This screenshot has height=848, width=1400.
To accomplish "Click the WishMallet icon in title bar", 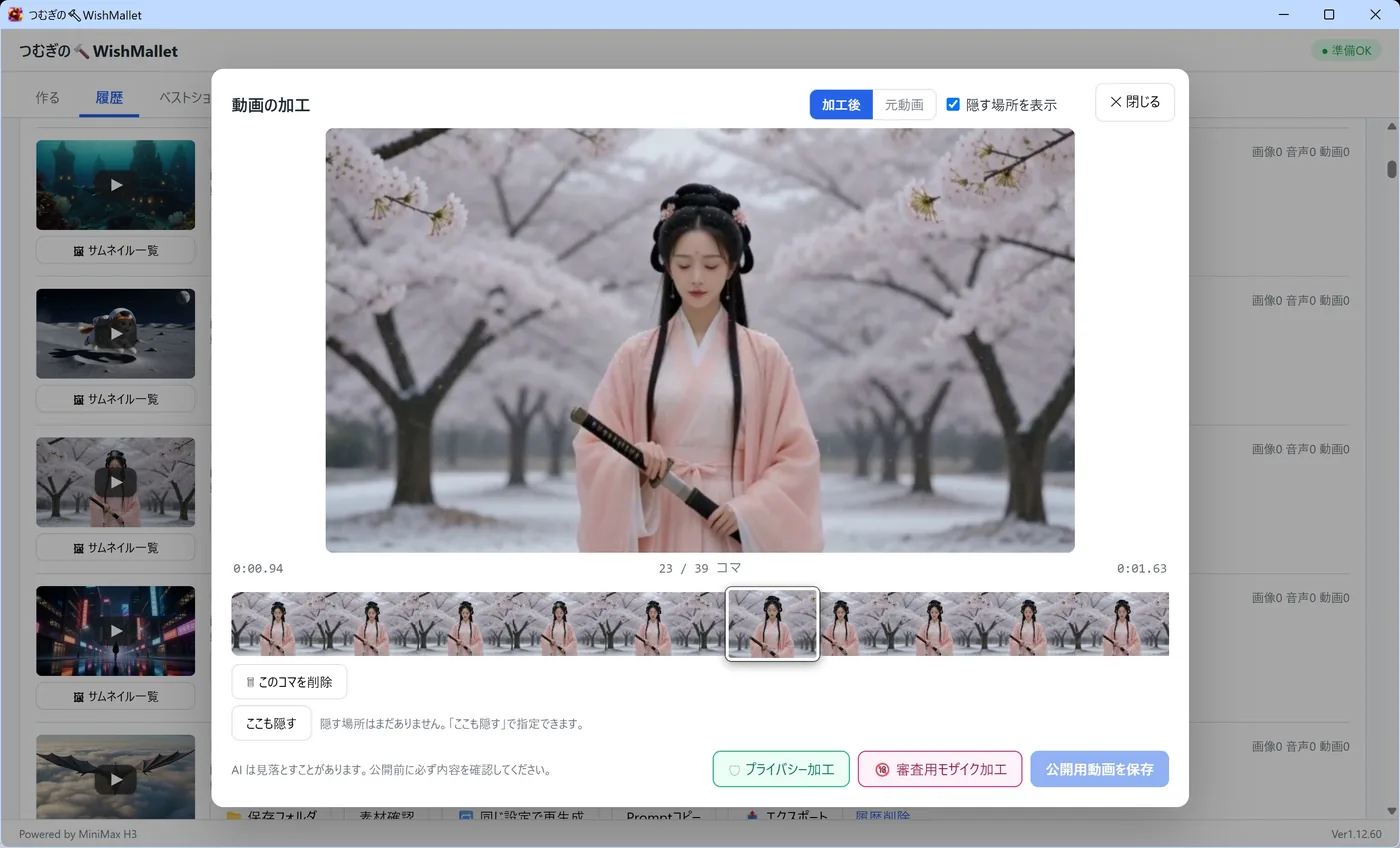I will click(15, 14).
